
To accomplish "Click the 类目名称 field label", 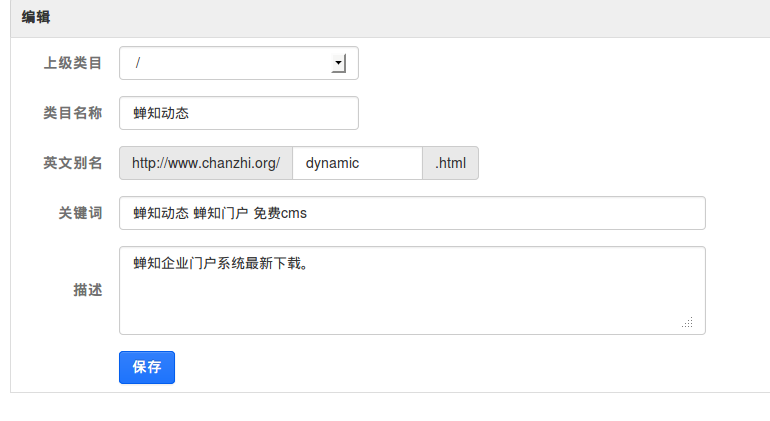I will (x=73, y=113).
